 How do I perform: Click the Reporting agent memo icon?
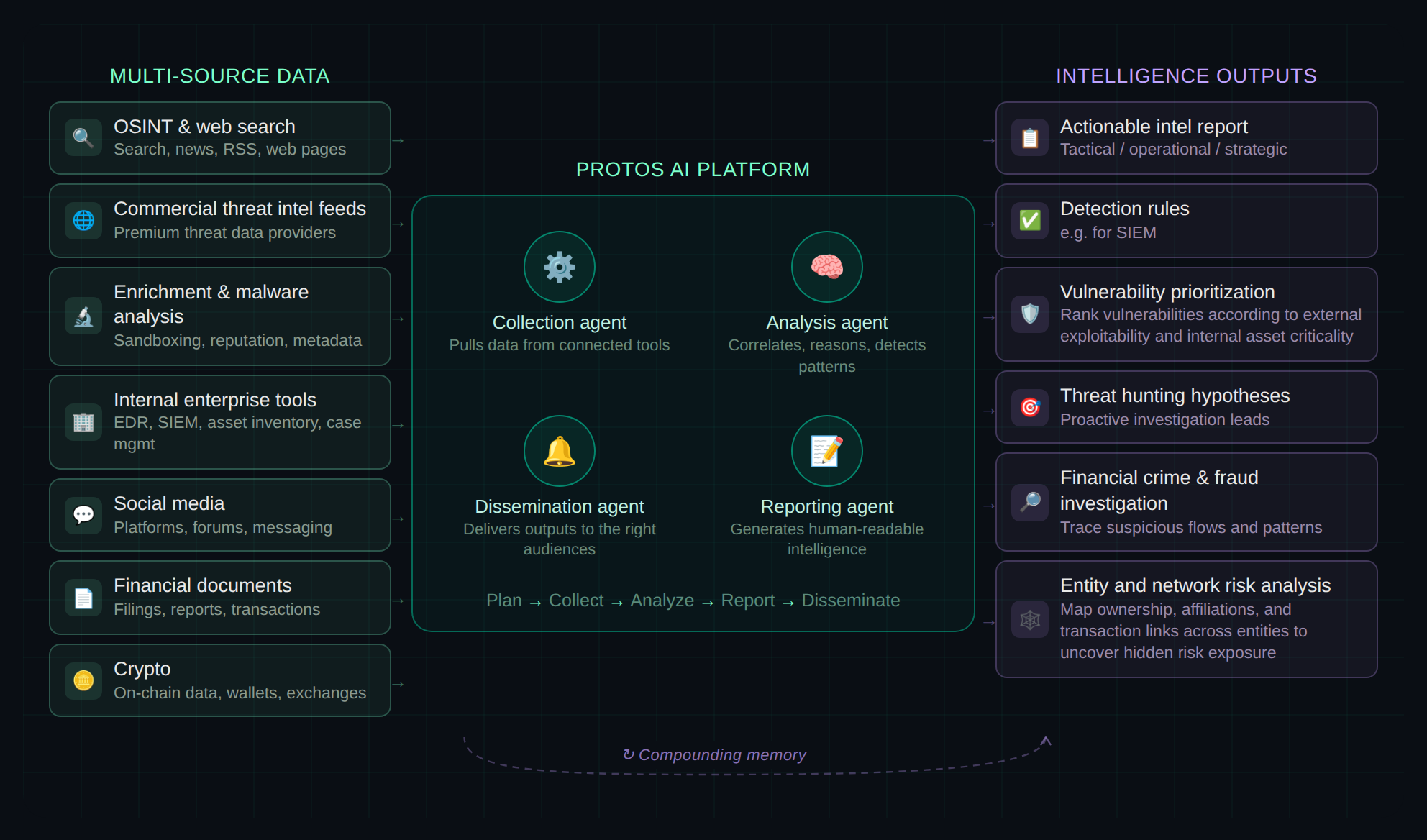(x=826, y=451)
